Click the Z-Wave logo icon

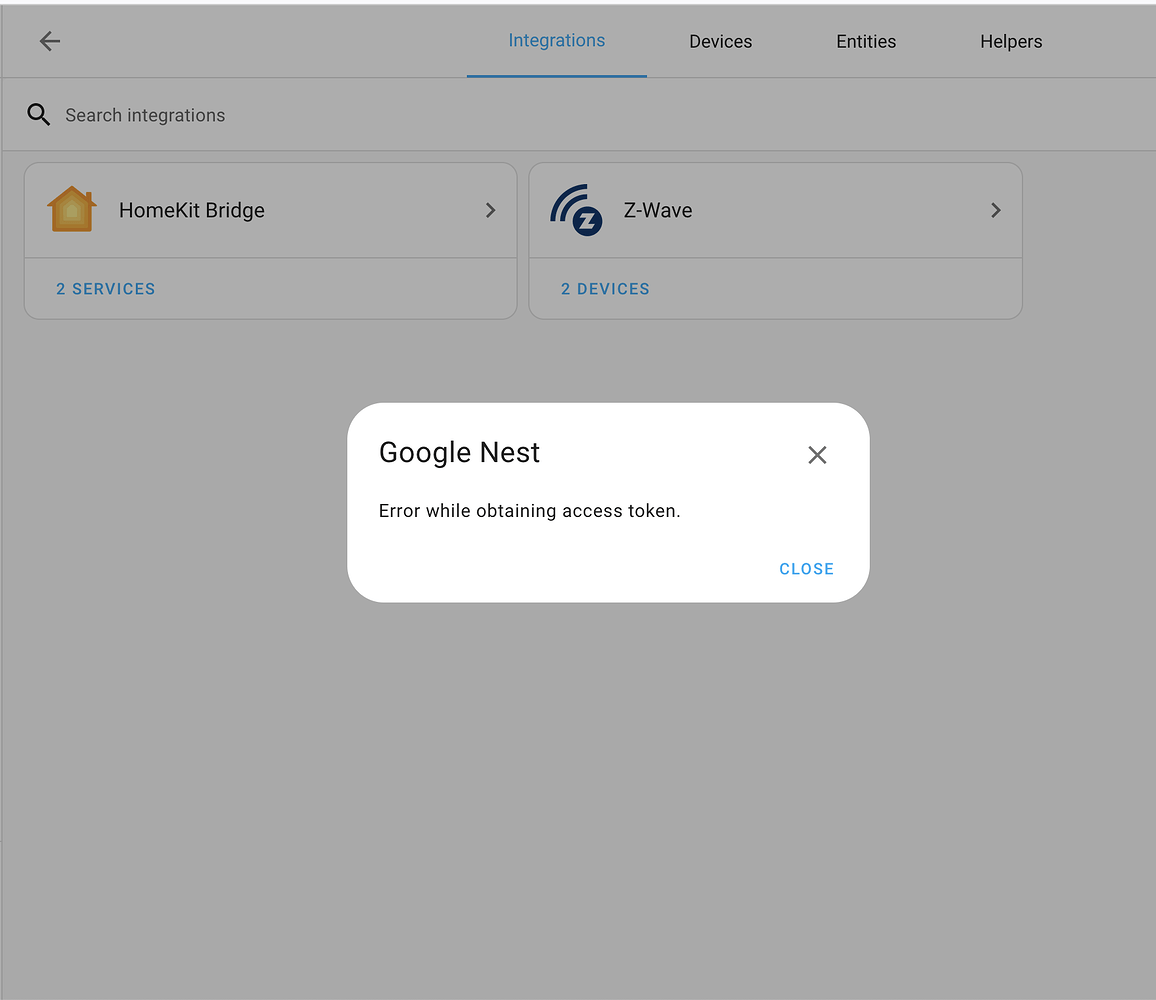(x=574, y=209)
